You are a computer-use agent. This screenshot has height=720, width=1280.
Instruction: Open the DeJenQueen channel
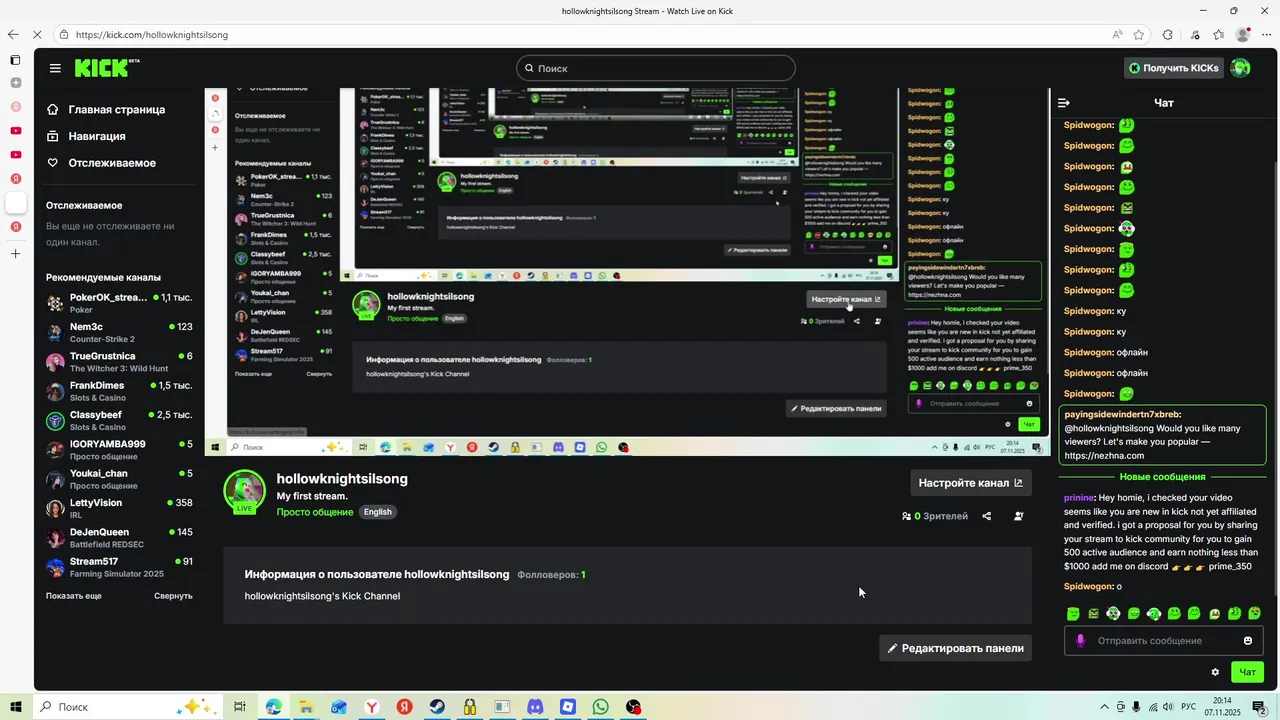(119, 538)
